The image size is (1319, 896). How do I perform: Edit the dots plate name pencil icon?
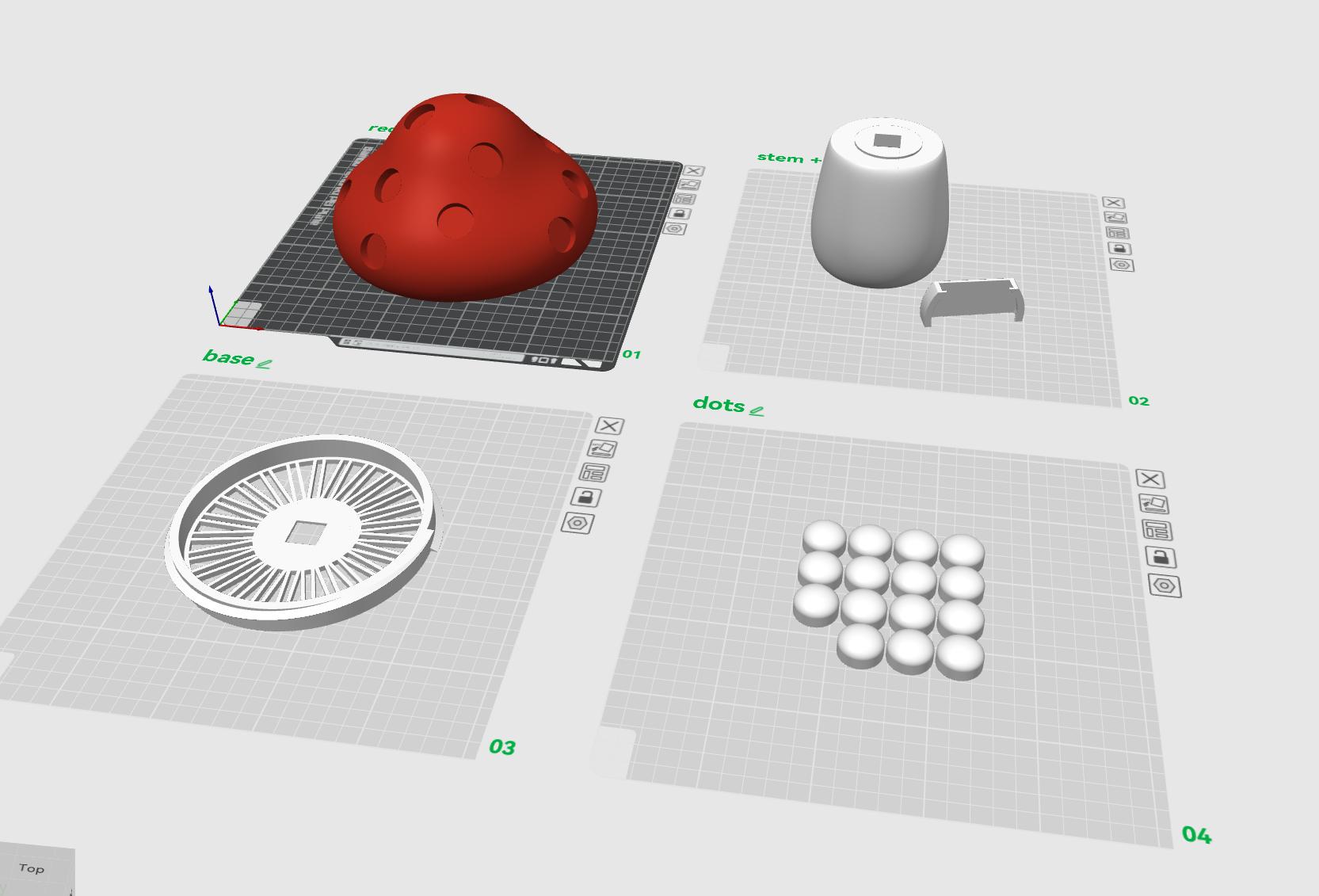(x=757, y=410)
